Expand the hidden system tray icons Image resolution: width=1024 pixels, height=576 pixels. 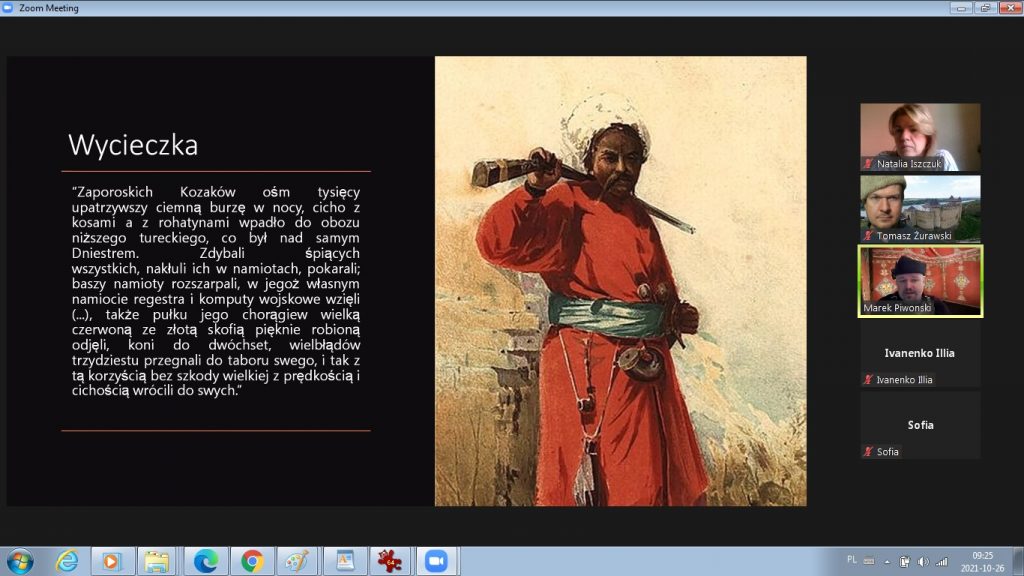(x=885, y=561)
